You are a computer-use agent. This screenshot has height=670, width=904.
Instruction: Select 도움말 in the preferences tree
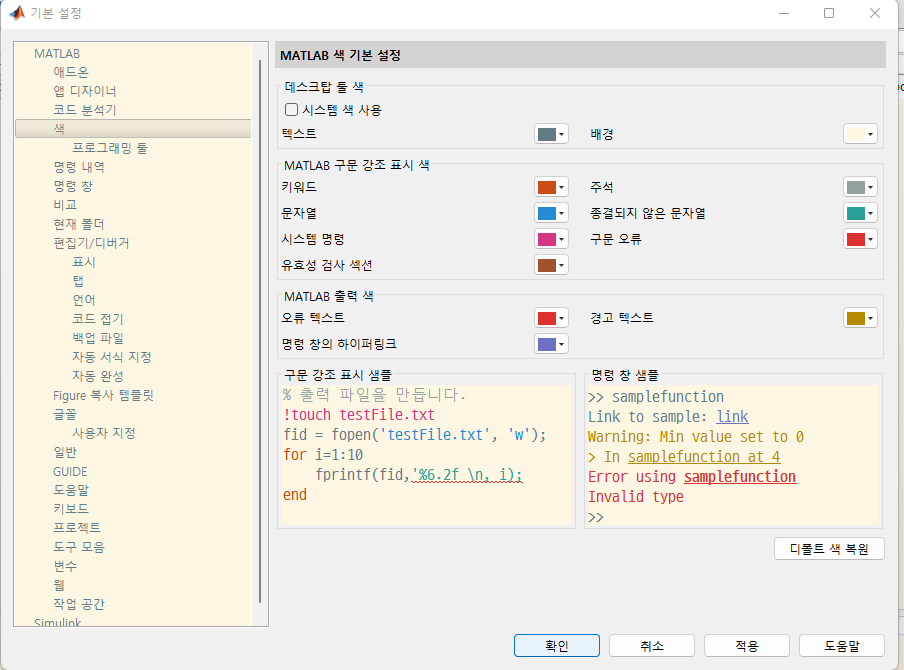point(71,490)
